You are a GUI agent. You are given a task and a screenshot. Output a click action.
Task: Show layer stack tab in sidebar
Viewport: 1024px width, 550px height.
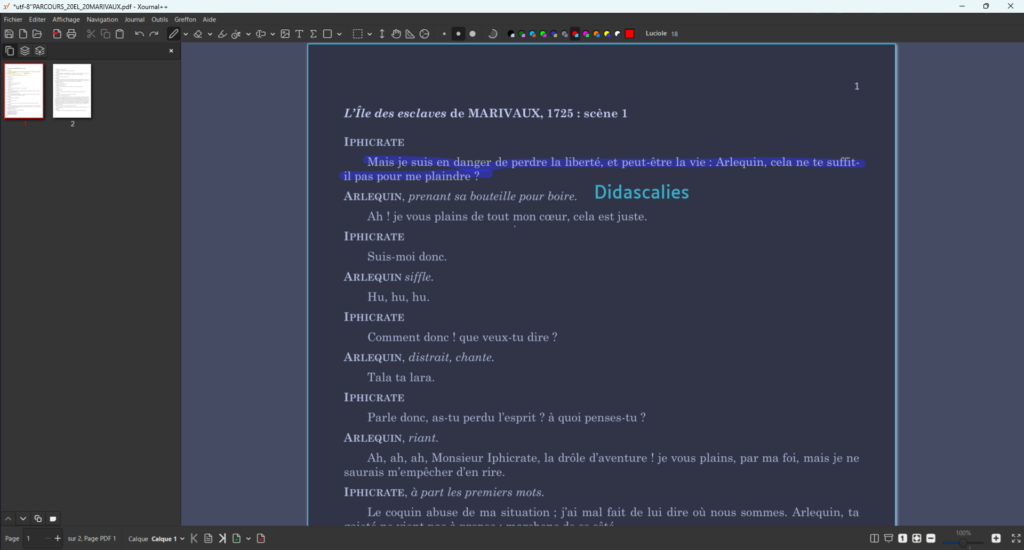(24, 51)
